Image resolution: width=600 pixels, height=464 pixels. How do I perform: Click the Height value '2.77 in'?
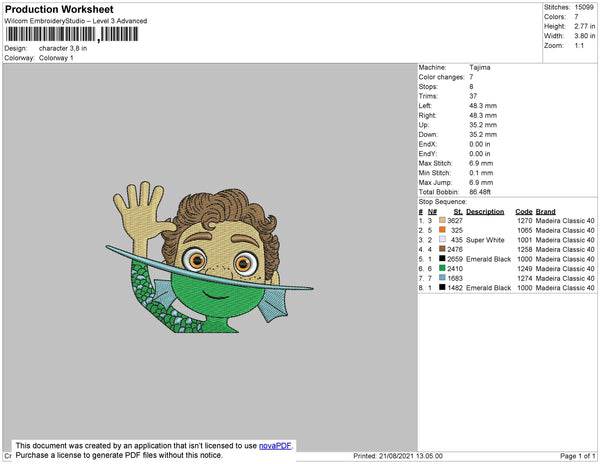585,26
